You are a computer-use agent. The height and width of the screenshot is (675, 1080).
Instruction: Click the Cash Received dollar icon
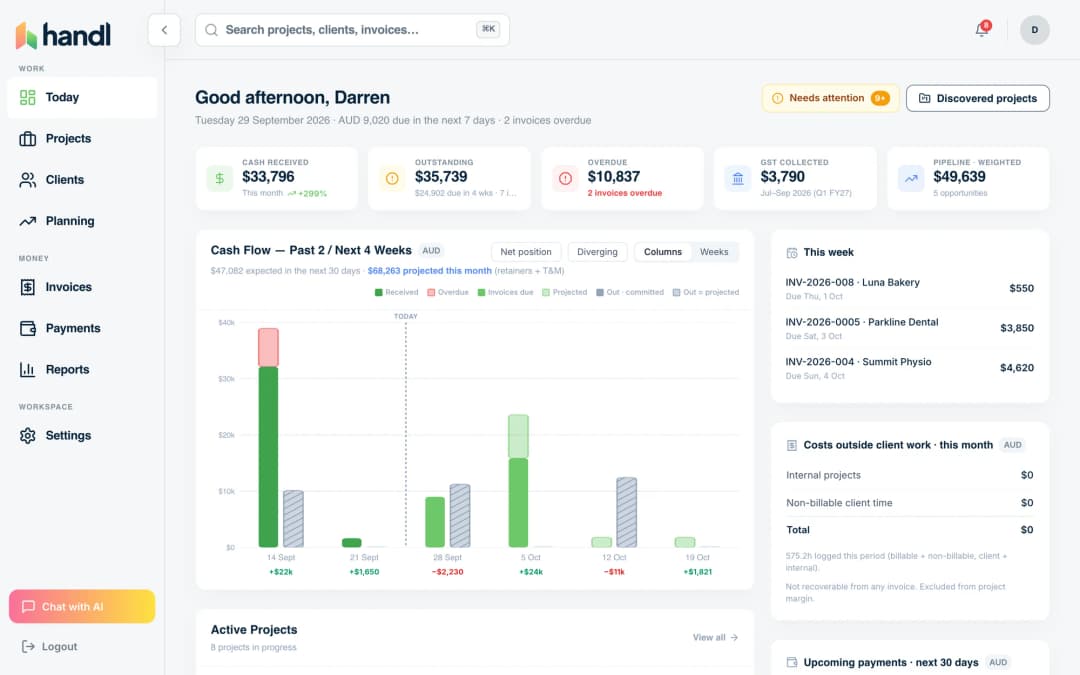coord(220,179)
